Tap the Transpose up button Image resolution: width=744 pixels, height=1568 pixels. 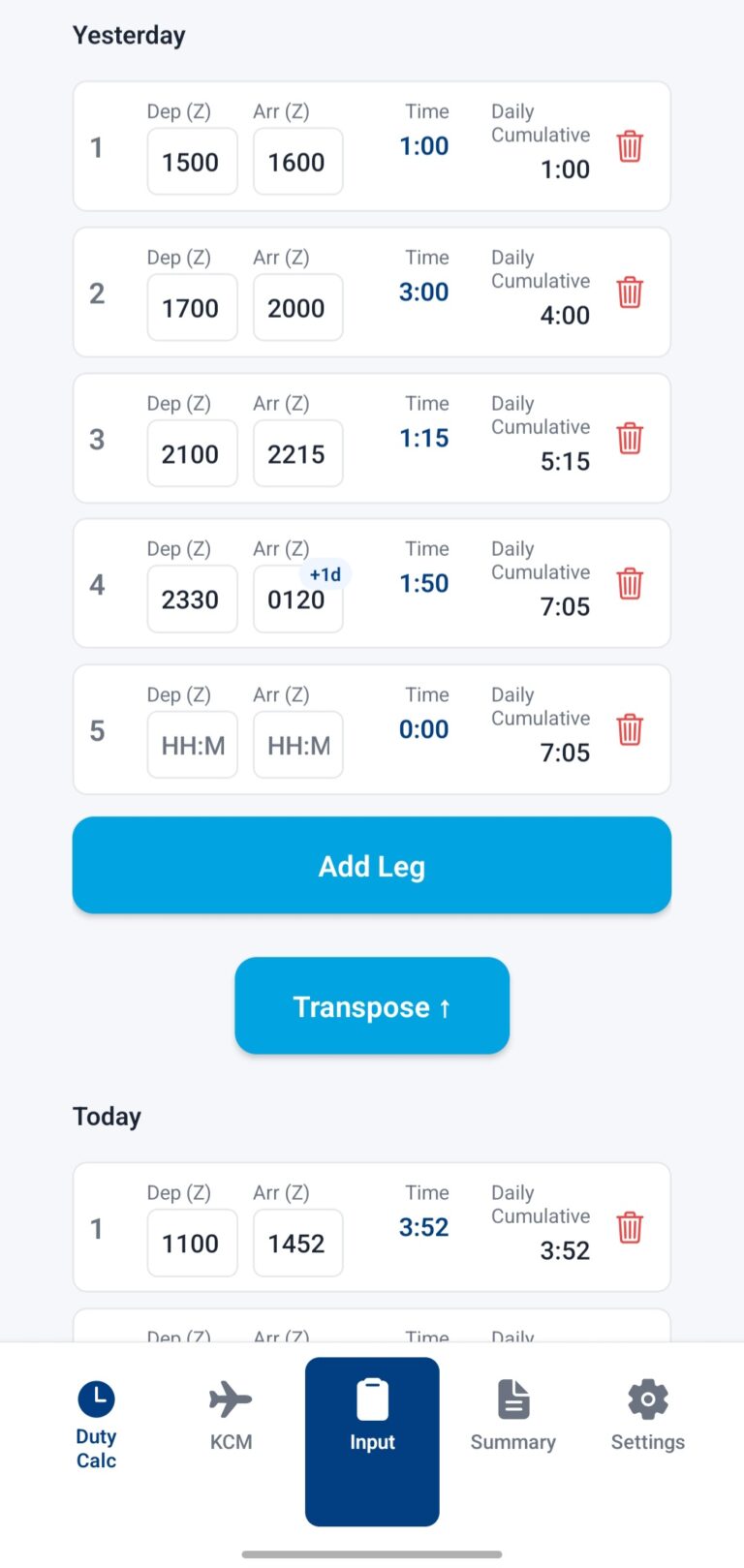(x=372, y=1006)
